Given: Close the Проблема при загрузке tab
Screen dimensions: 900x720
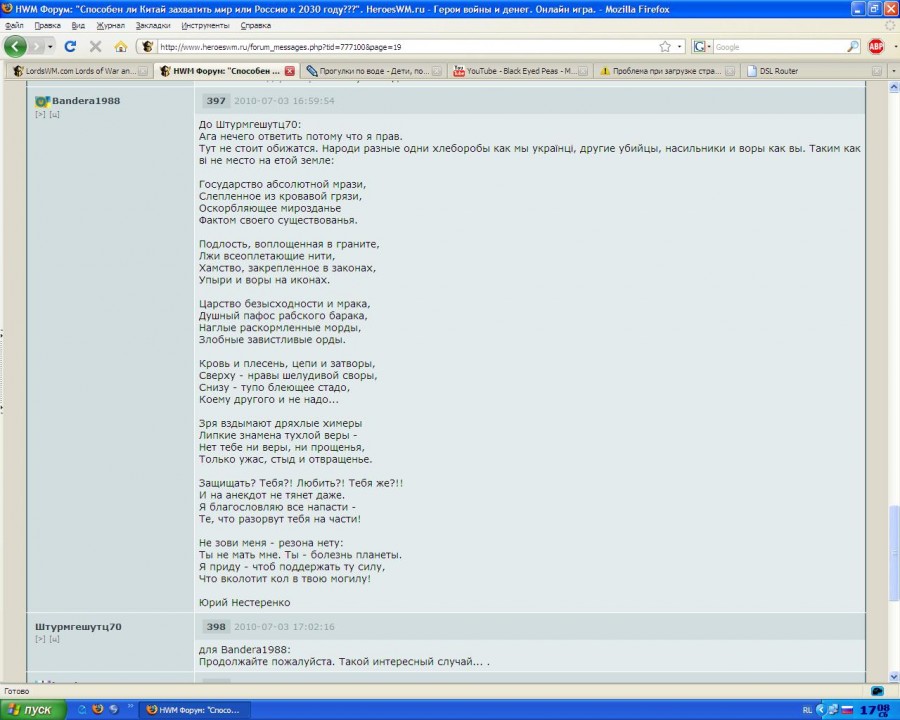Looking at the screenshot, I should click(x=730, y=71).
